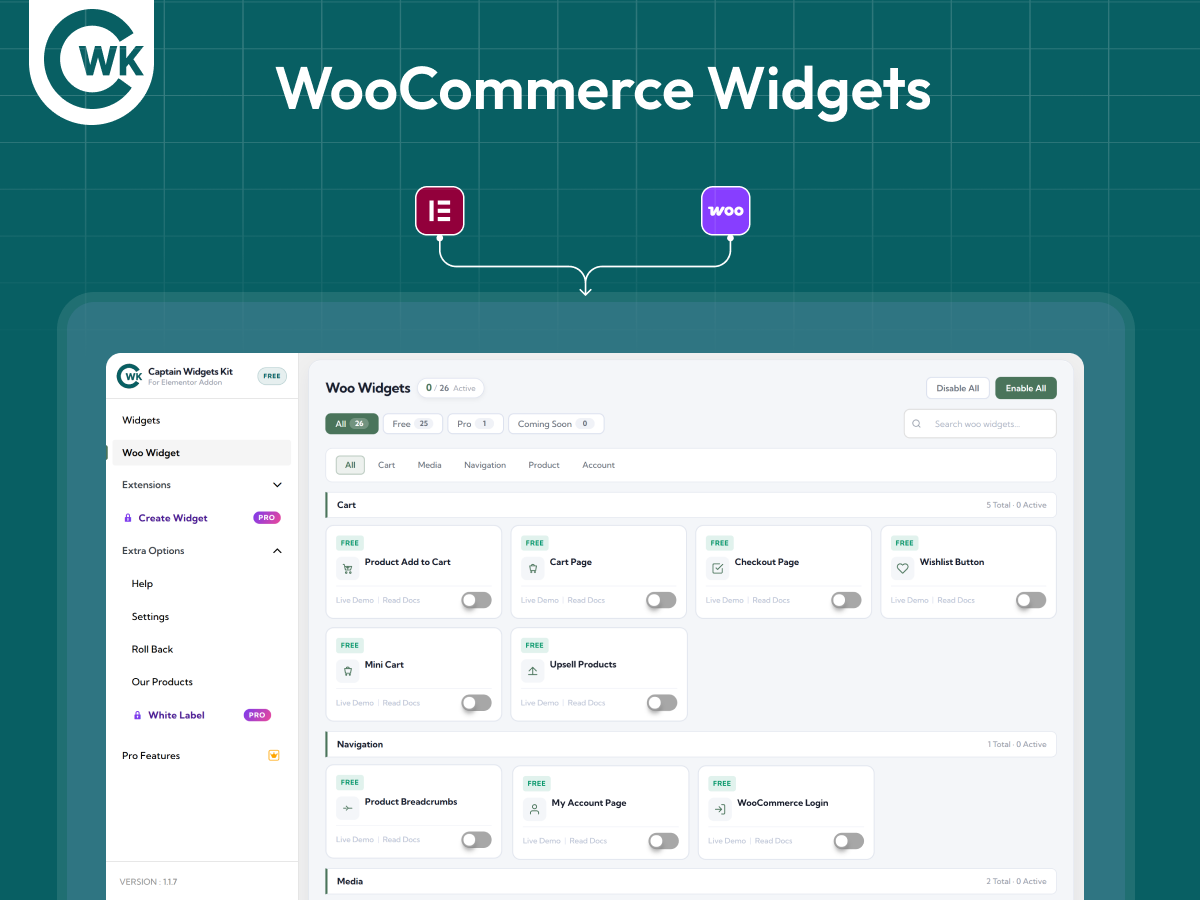Filter by the Cart category tab
The width and height of the screenshot is (1200, 900).
386,465
